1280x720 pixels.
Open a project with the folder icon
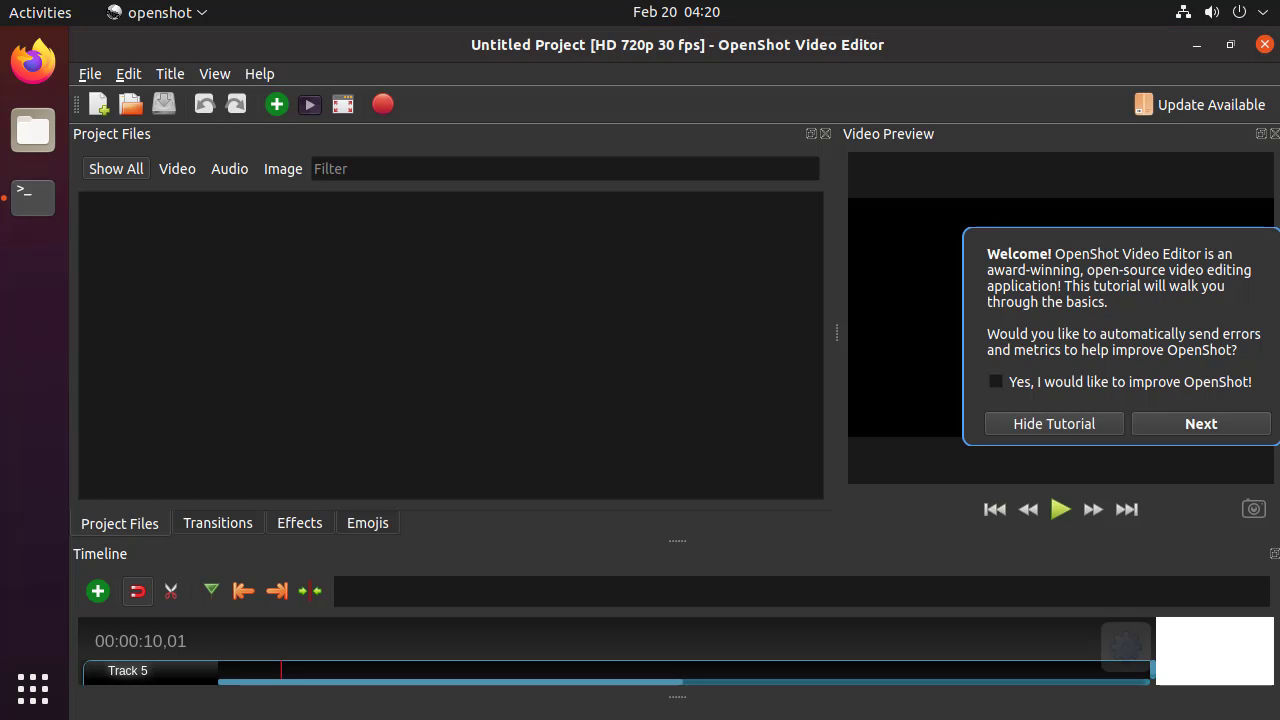131,104
